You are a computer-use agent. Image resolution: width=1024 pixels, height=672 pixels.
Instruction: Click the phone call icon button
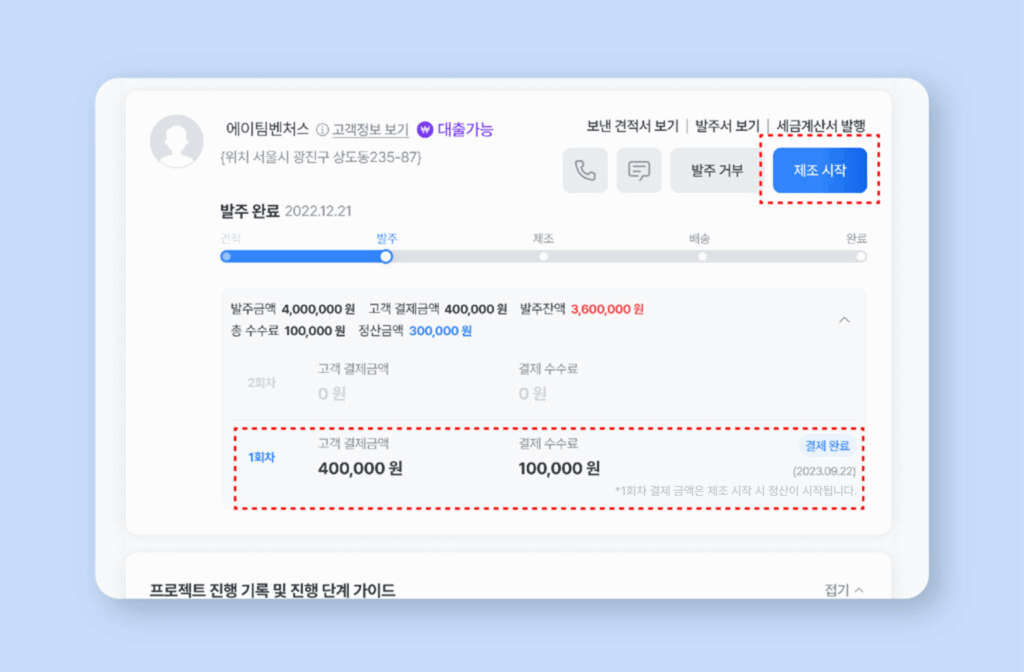tap(585, 170)
